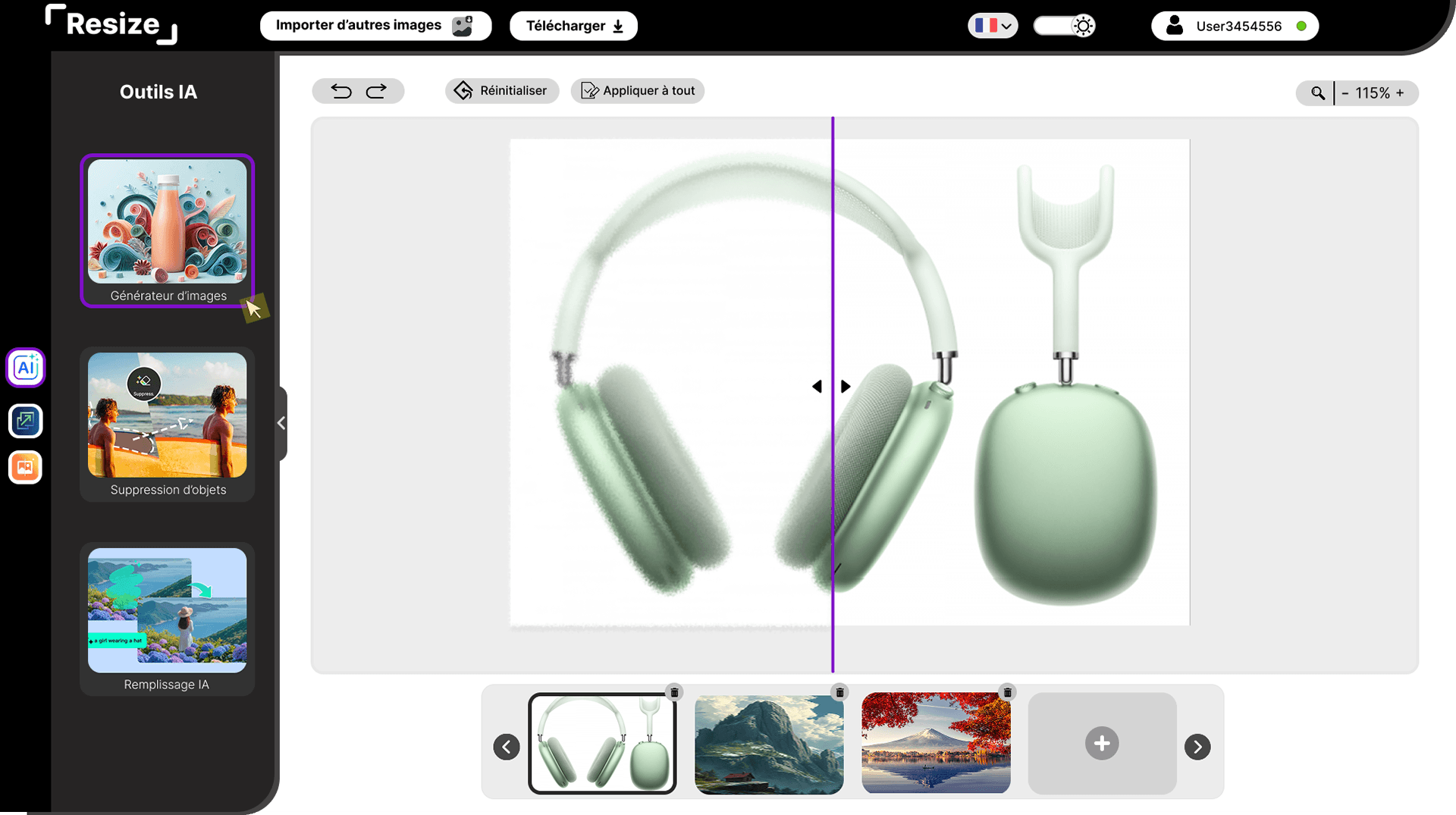Click the Resize logo
Screen dimensions: 1456x815
coord(111,24)
